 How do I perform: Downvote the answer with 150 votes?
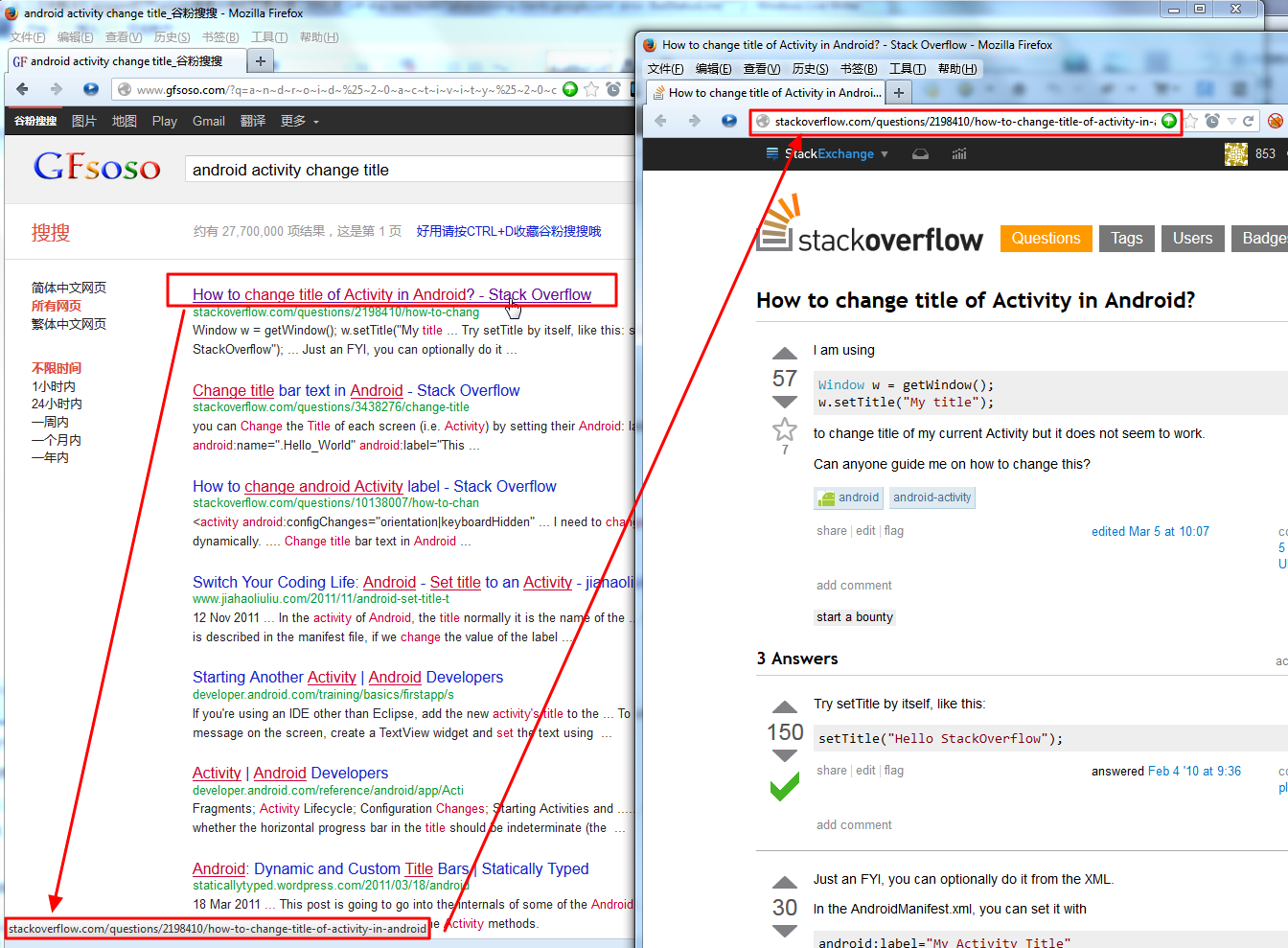pos(785,755)
